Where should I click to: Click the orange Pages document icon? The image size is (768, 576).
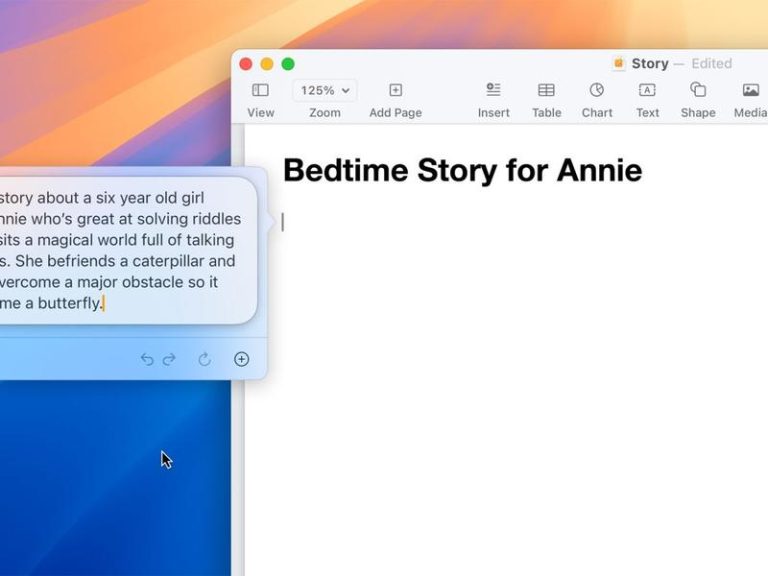(619, 64)
